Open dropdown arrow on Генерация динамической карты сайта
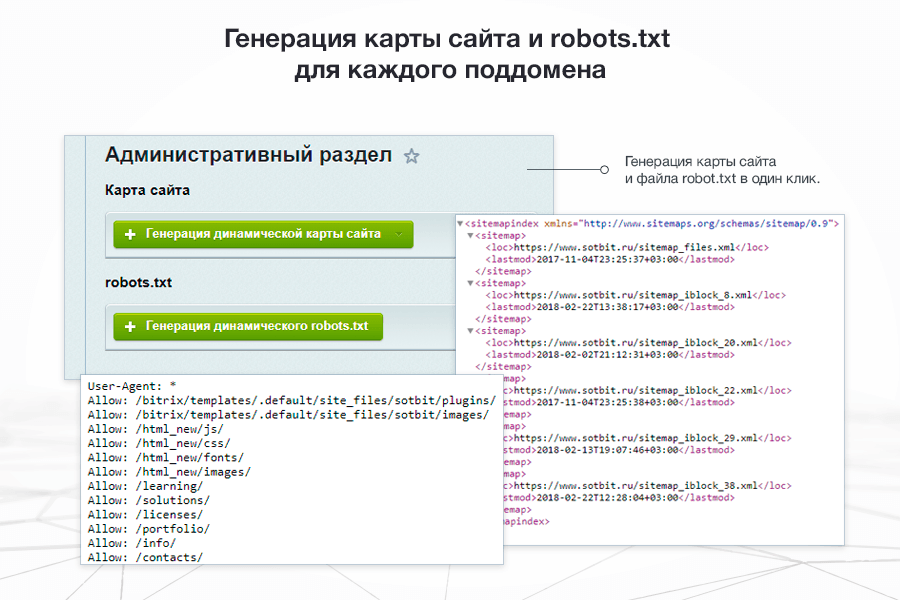The width and height of the screenshot is (900, 600). (x=399, y=234)
